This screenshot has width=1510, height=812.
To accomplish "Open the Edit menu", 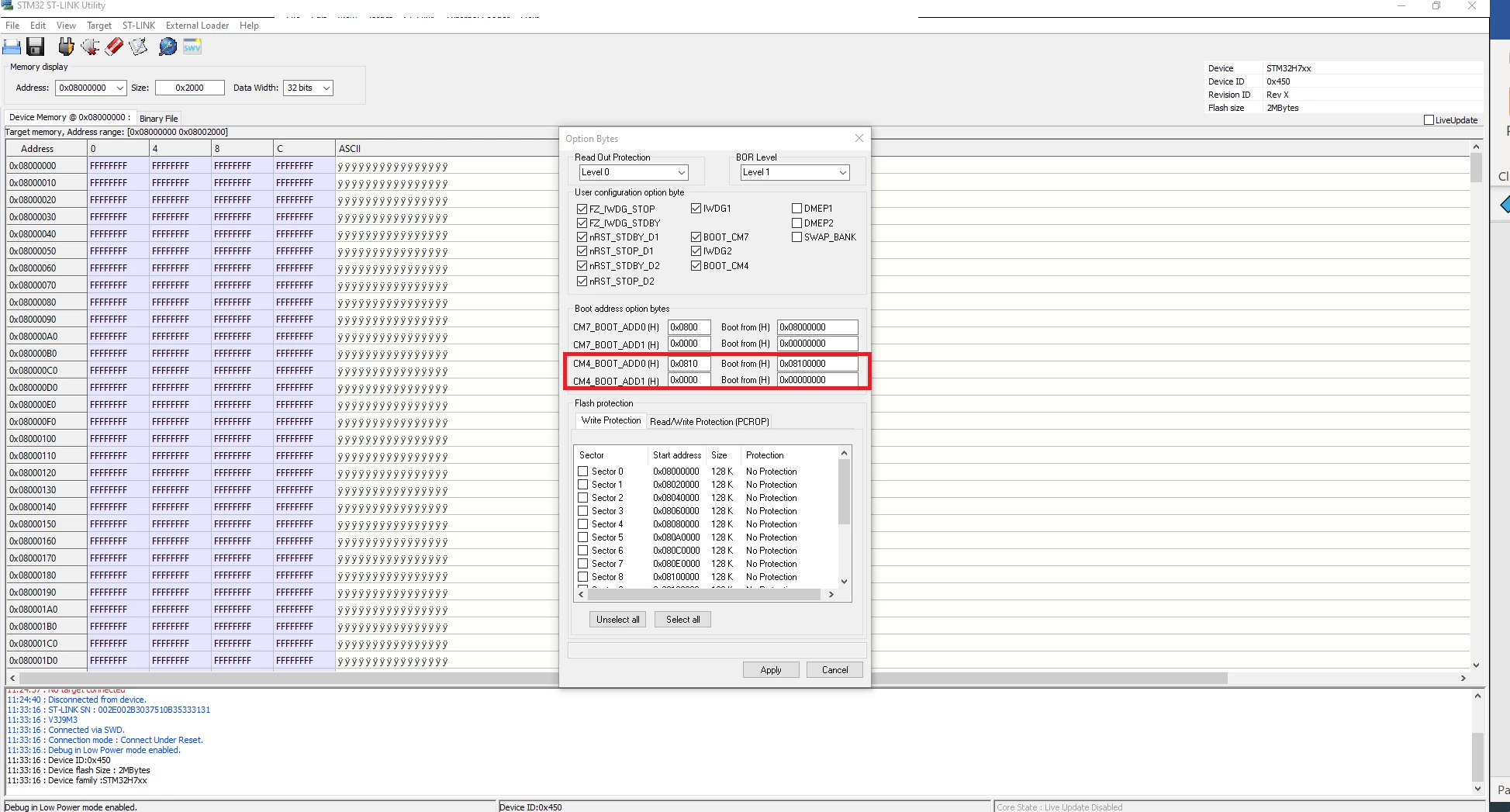I will [38, 26].
